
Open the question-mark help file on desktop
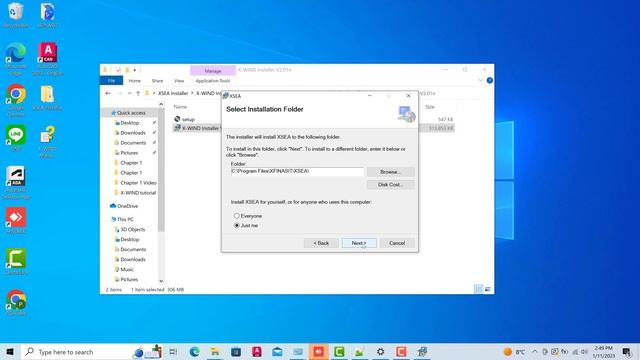point(47,141)
